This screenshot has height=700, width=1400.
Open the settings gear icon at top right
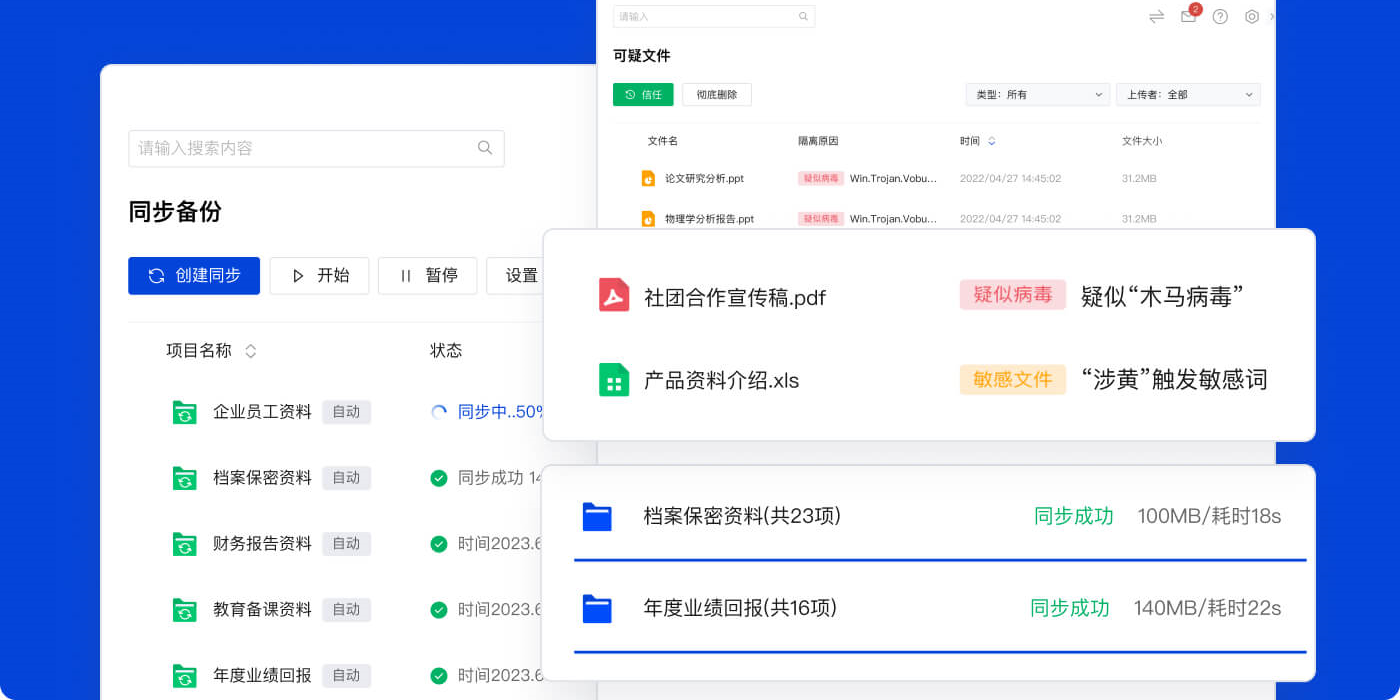pyautogui.click(x=1252, y=17)
